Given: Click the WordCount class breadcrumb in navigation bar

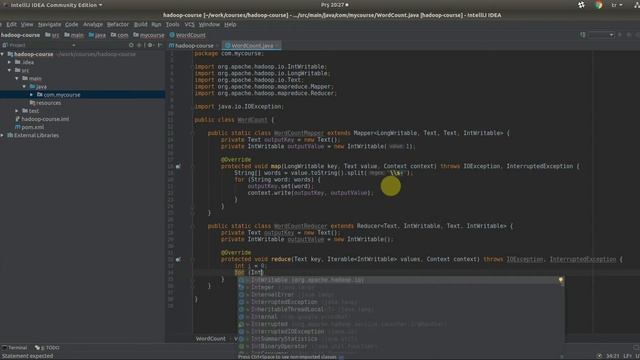Looking at the screenshot, I should coord(187,35).
